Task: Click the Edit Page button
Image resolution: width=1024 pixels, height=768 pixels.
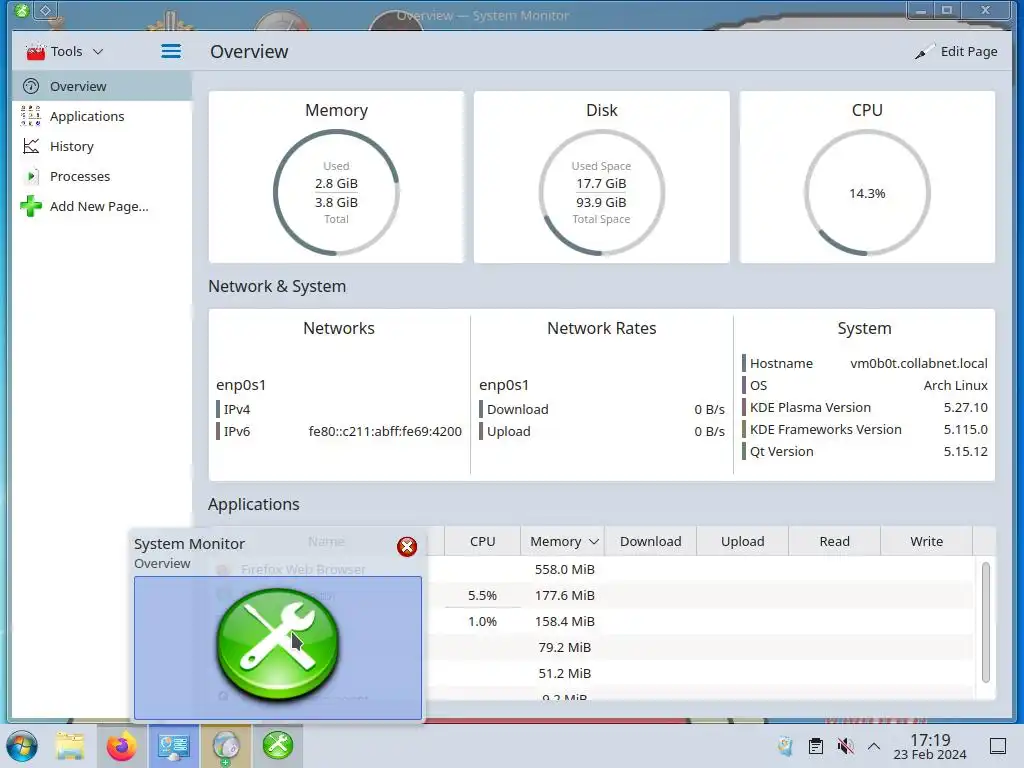Action: [956, 51]
